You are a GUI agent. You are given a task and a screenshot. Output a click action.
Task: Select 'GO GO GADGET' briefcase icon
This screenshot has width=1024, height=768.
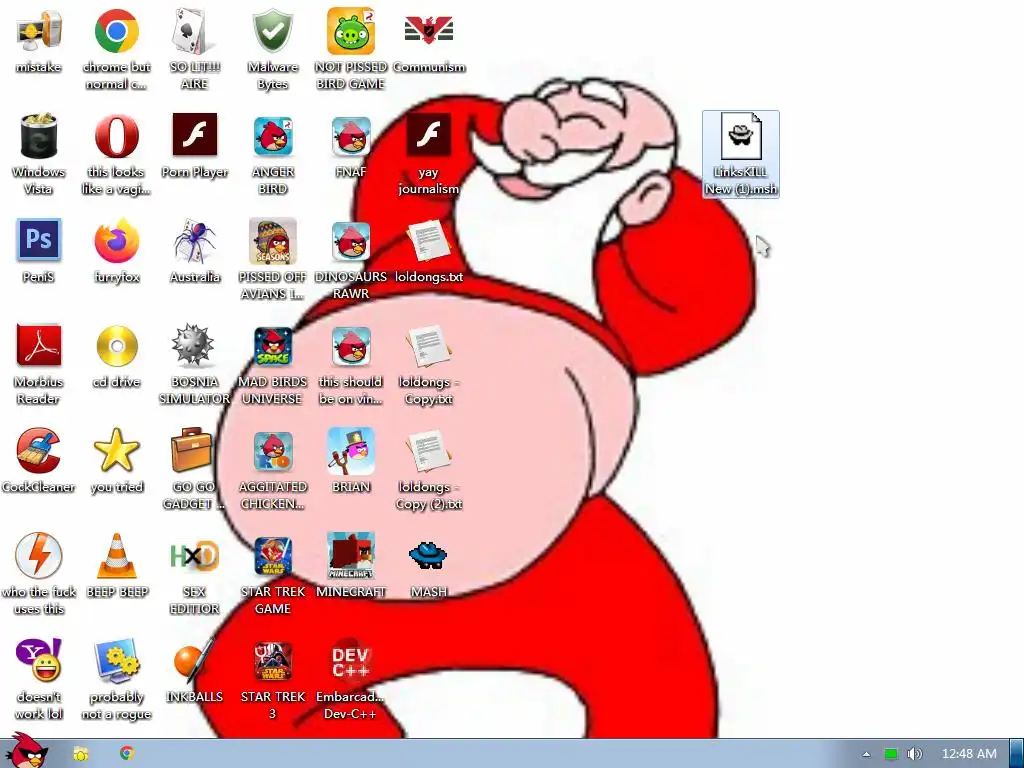(x=193, y=451)
